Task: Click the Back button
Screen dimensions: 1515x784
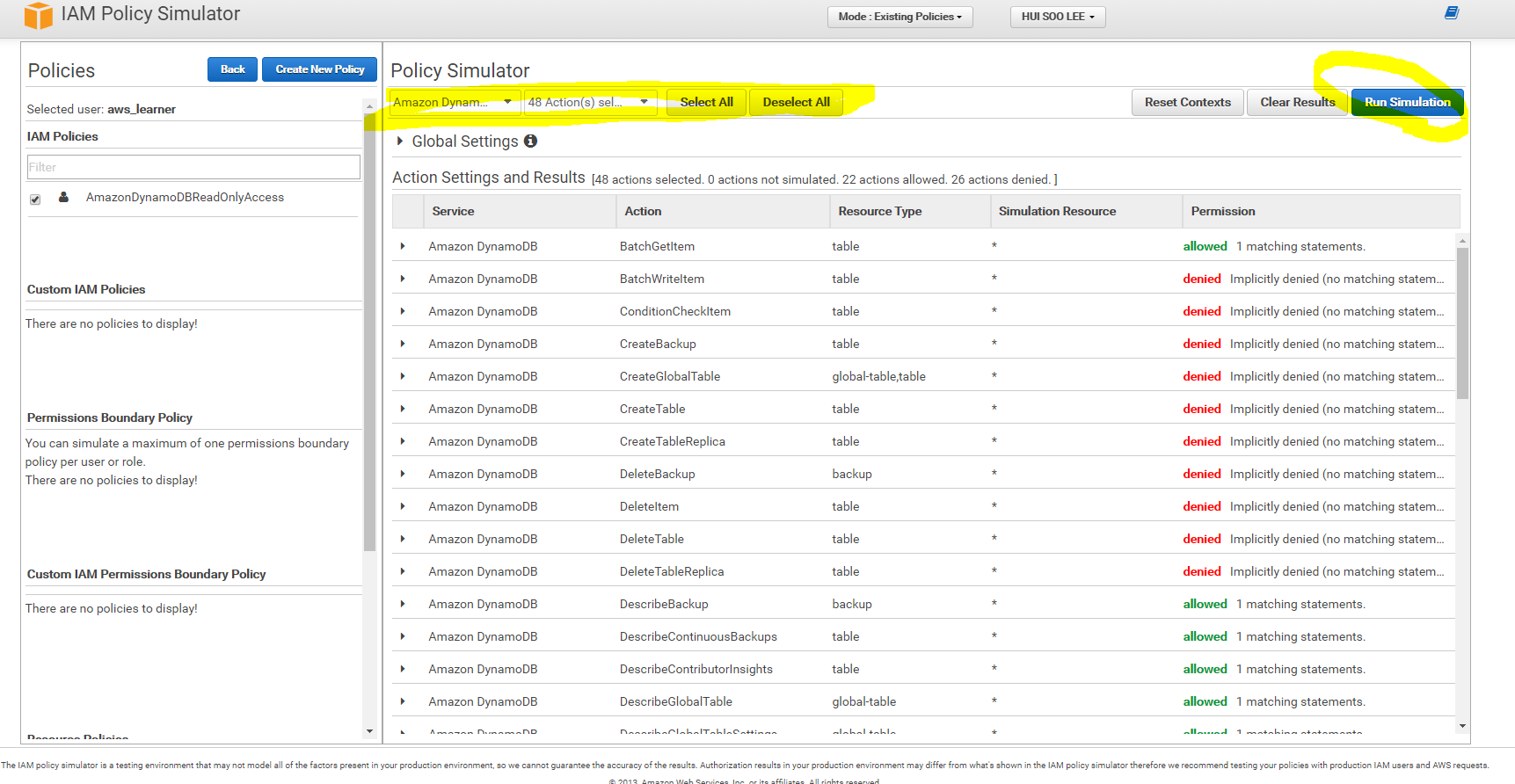Action: pos(232,69)
